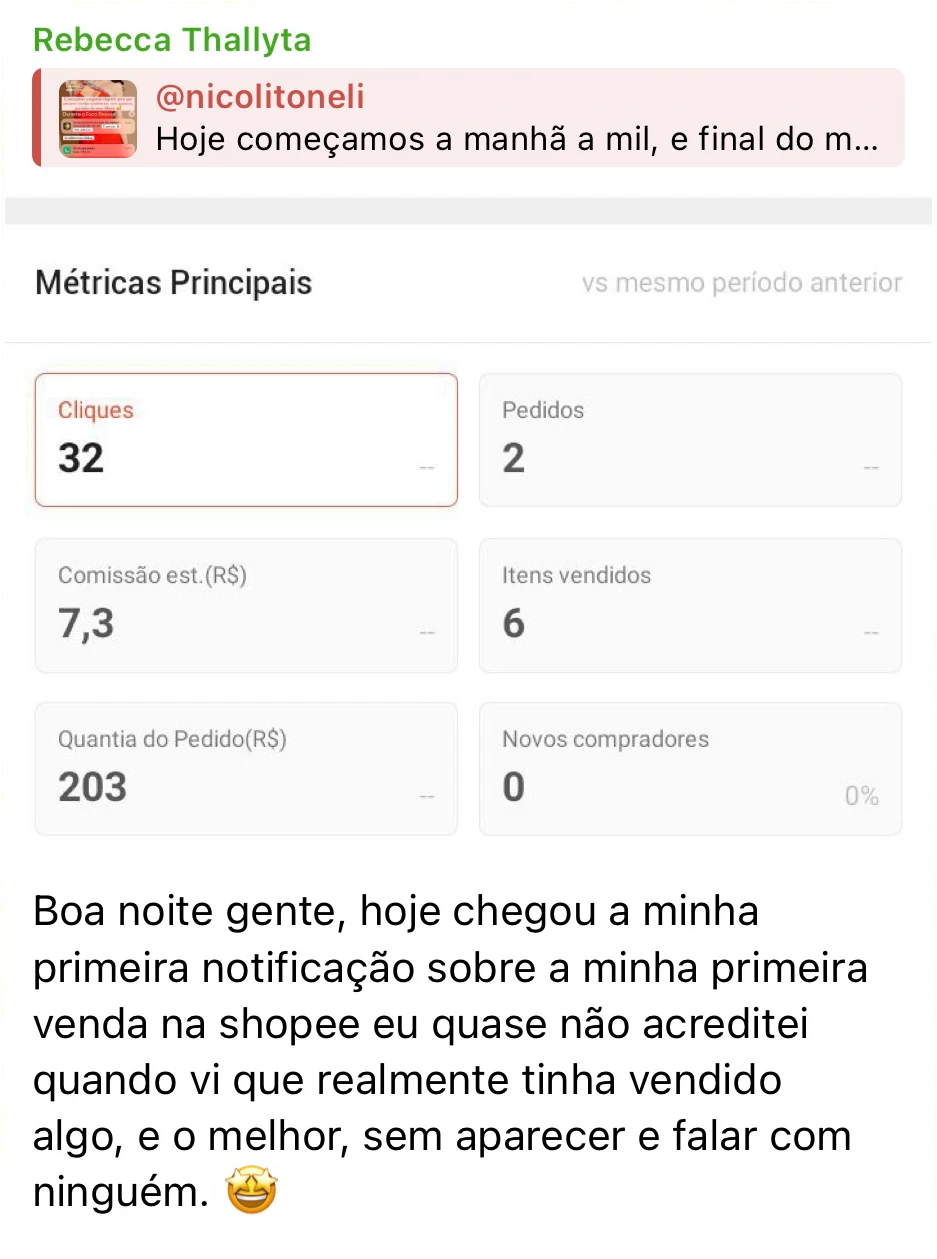Click the 203 order amount value
Image resolution: width=937 pixels, height=1259 pixels.
pyautogui.click(x=93, y=787)
